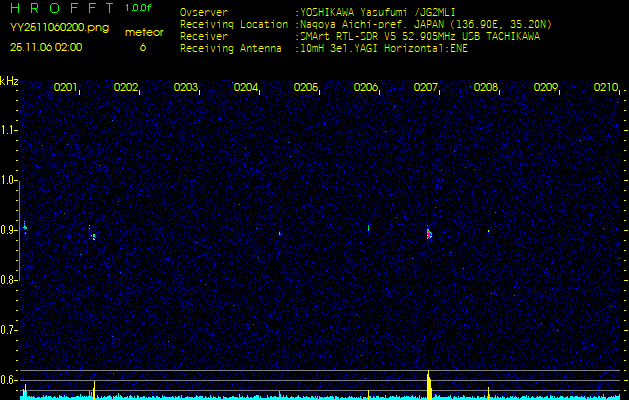Image resolution: width=629 pixels, height=400 pixels.
Task: Select the small cyan echo below 0206
Action: coord(369,228)
